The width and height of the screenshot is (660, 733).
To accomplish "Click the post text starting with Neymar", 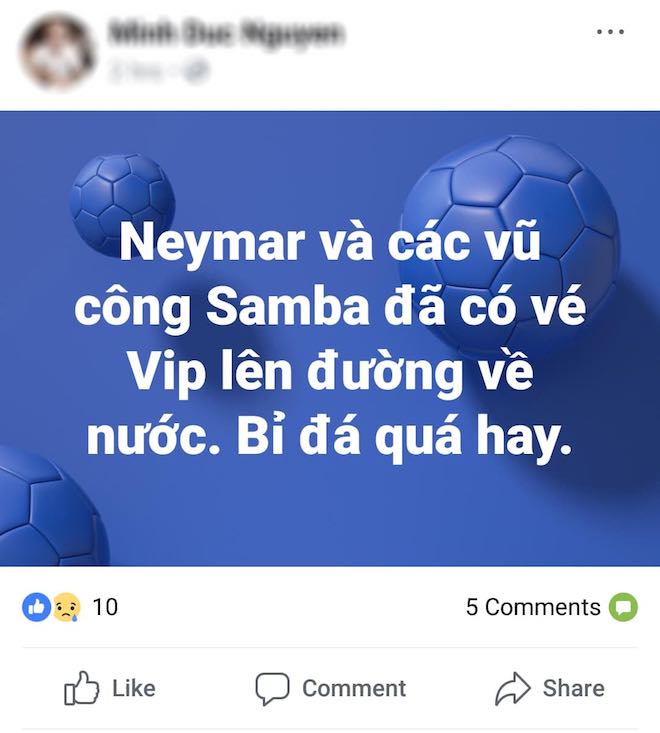I will click(x=330, y=340).
